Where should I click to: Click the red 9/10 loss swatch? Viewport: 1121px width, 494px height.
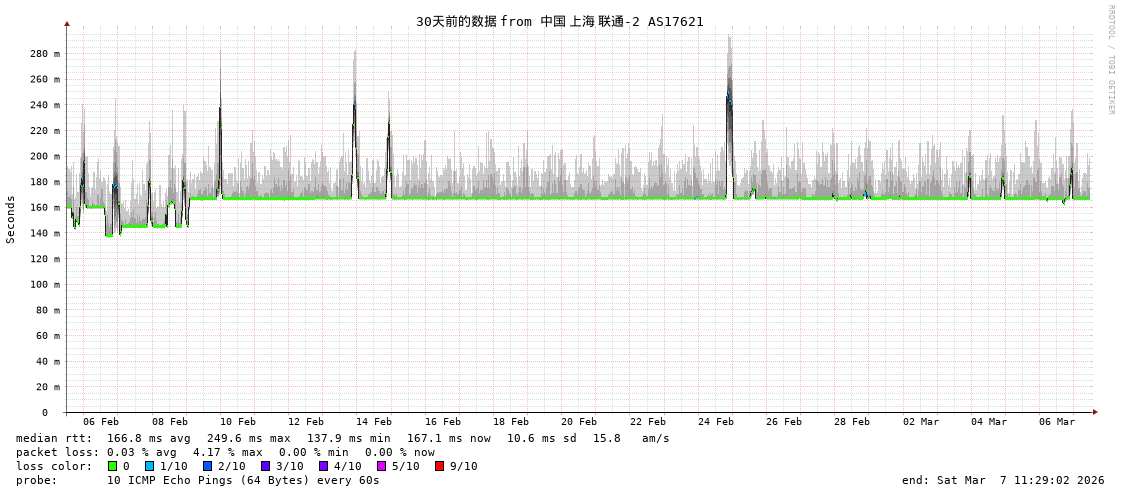tap(439, 466)
